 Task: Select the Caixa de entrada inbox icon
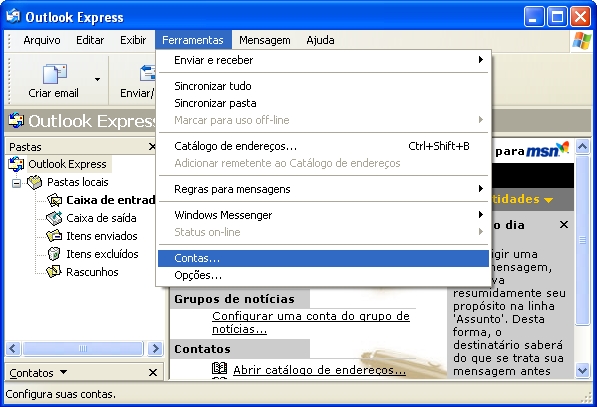coord(54,200)
